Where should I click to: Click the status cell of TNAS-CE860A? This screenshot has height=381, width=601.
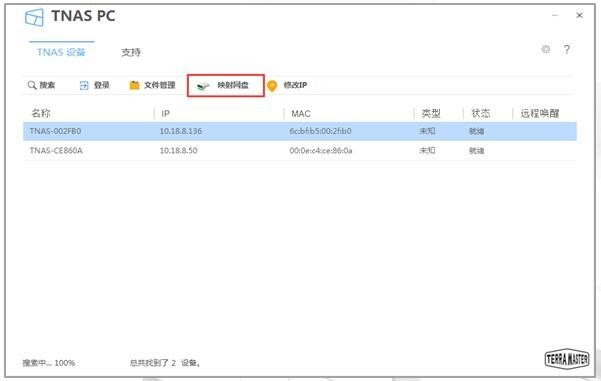tap(477, 151)
